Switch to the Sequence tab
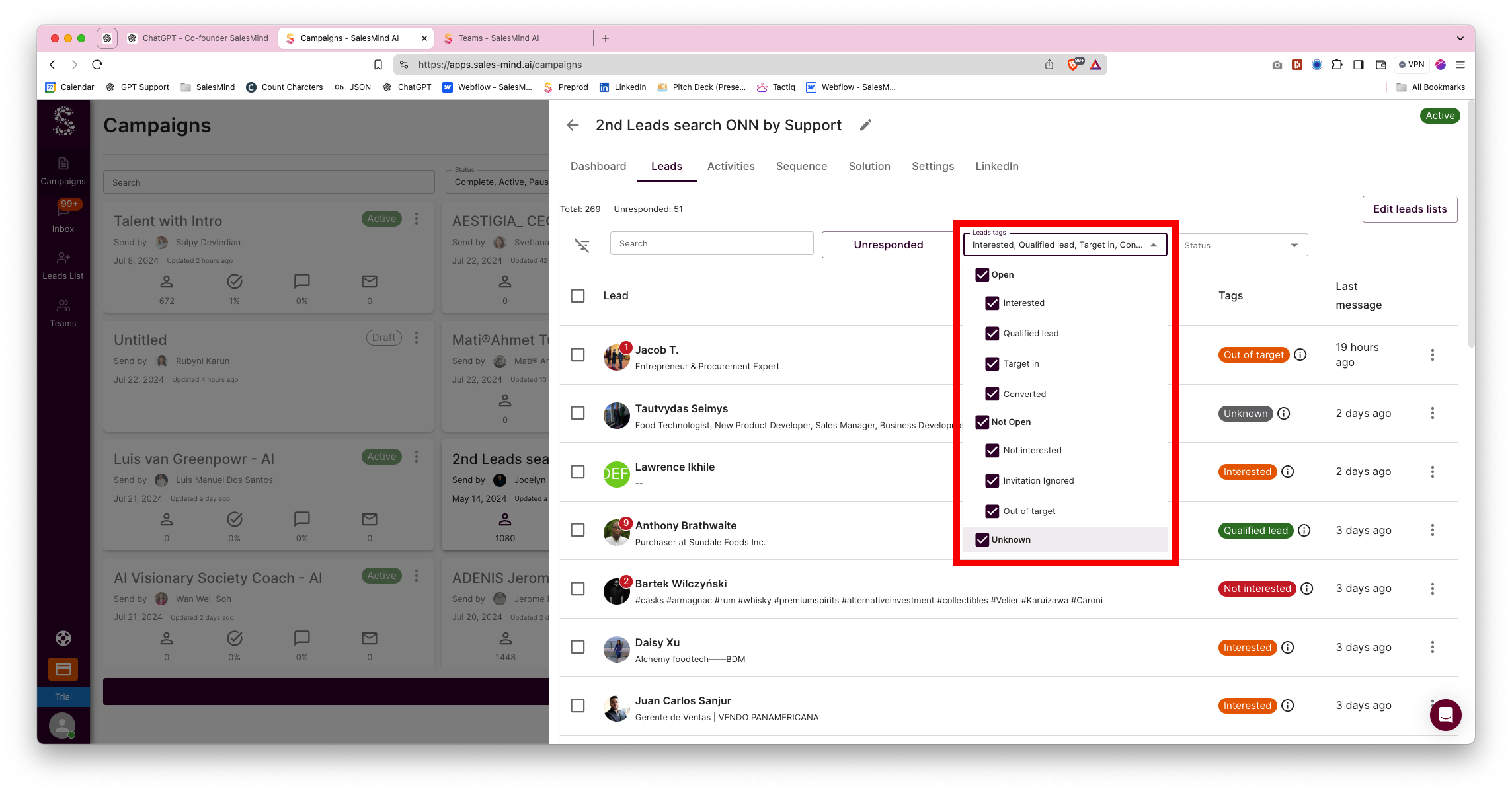The image size is (1512, 793). click(x=801, y=167)
